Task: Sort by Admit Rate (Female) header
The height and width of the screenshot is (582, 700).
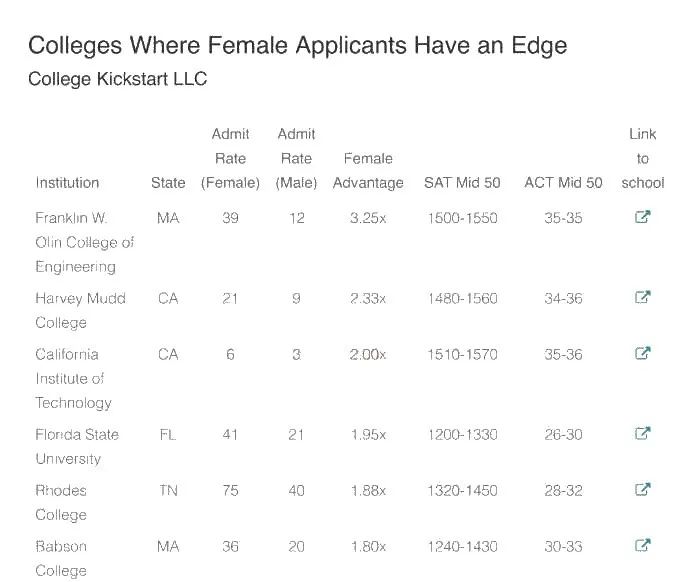Action: coord(230,158)
